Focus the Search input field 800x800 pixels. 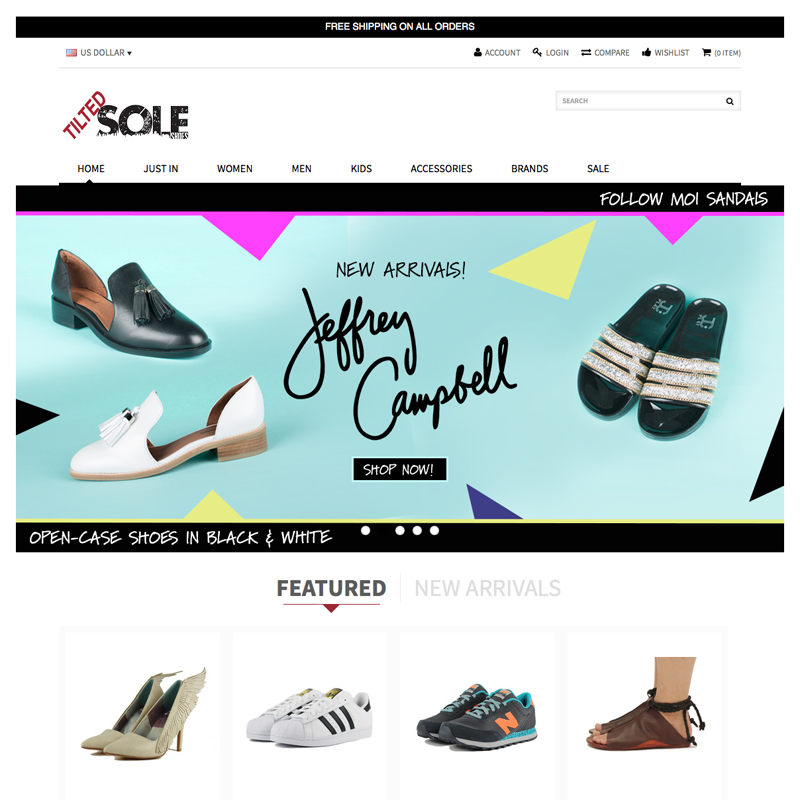648,101
